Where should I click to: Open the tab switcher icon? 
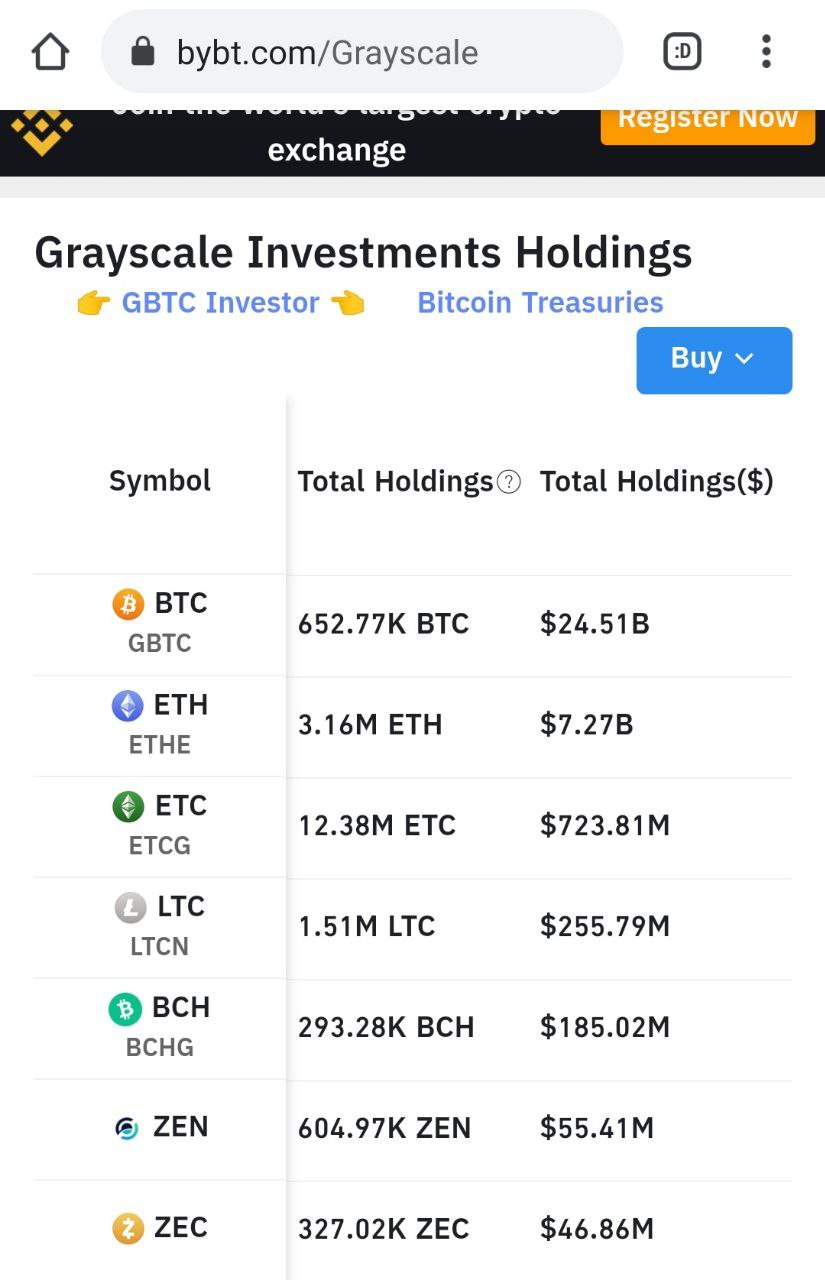click(683, 51)
